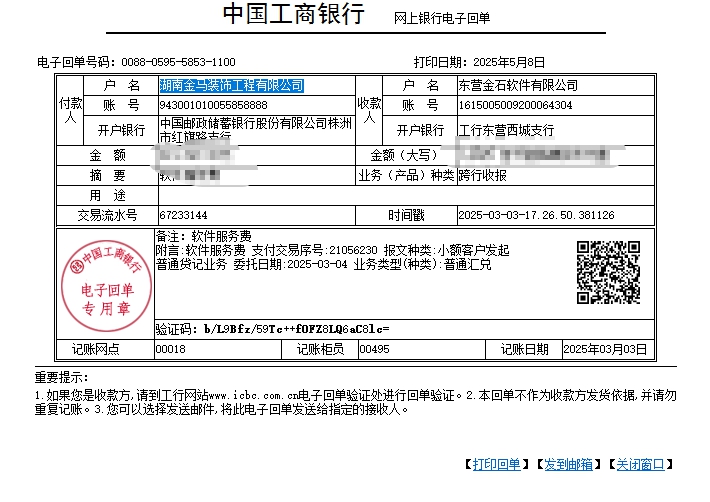Click the 打印回单 link

(x=496, y=464)
